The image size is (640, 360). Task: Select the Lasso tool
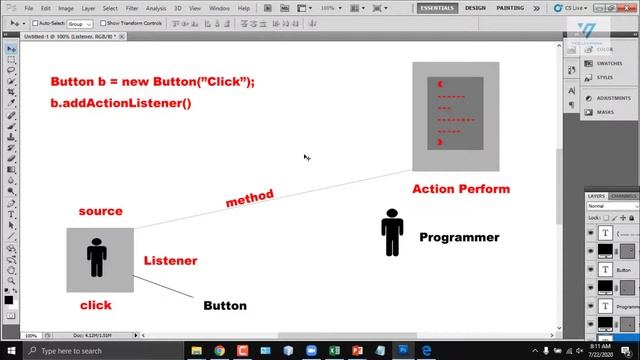click(x=11, y=70)
